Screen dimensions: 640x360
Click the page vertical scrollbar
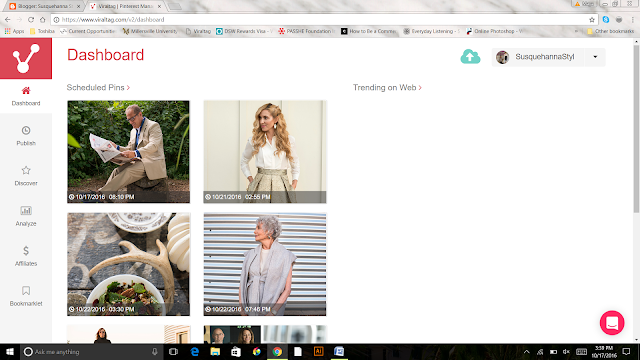[636, 129]
